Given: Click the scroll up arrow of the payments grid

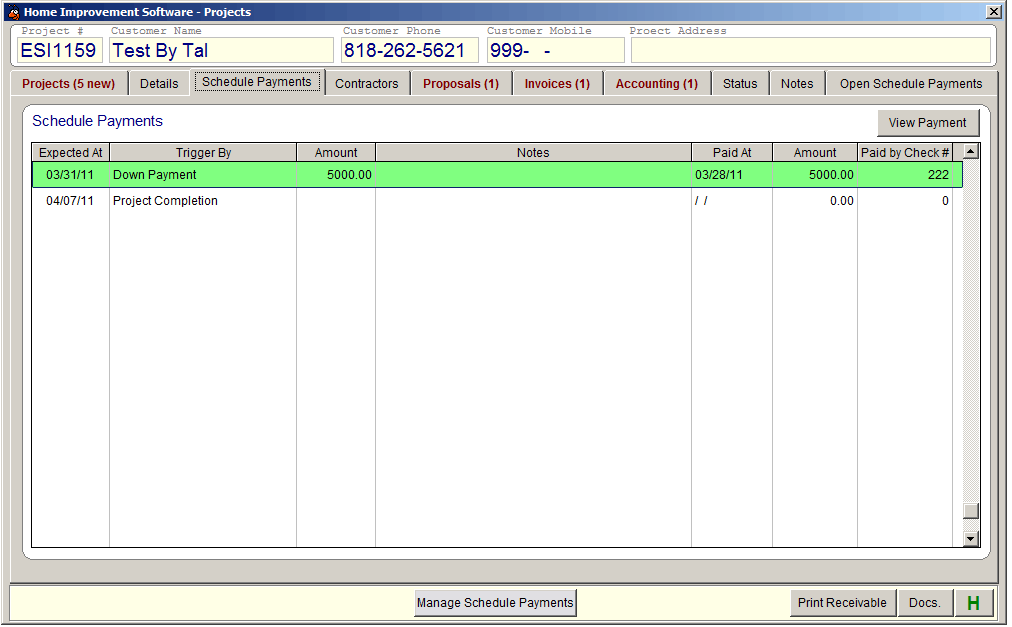Looking at the screenshot, I should [971, 152].
